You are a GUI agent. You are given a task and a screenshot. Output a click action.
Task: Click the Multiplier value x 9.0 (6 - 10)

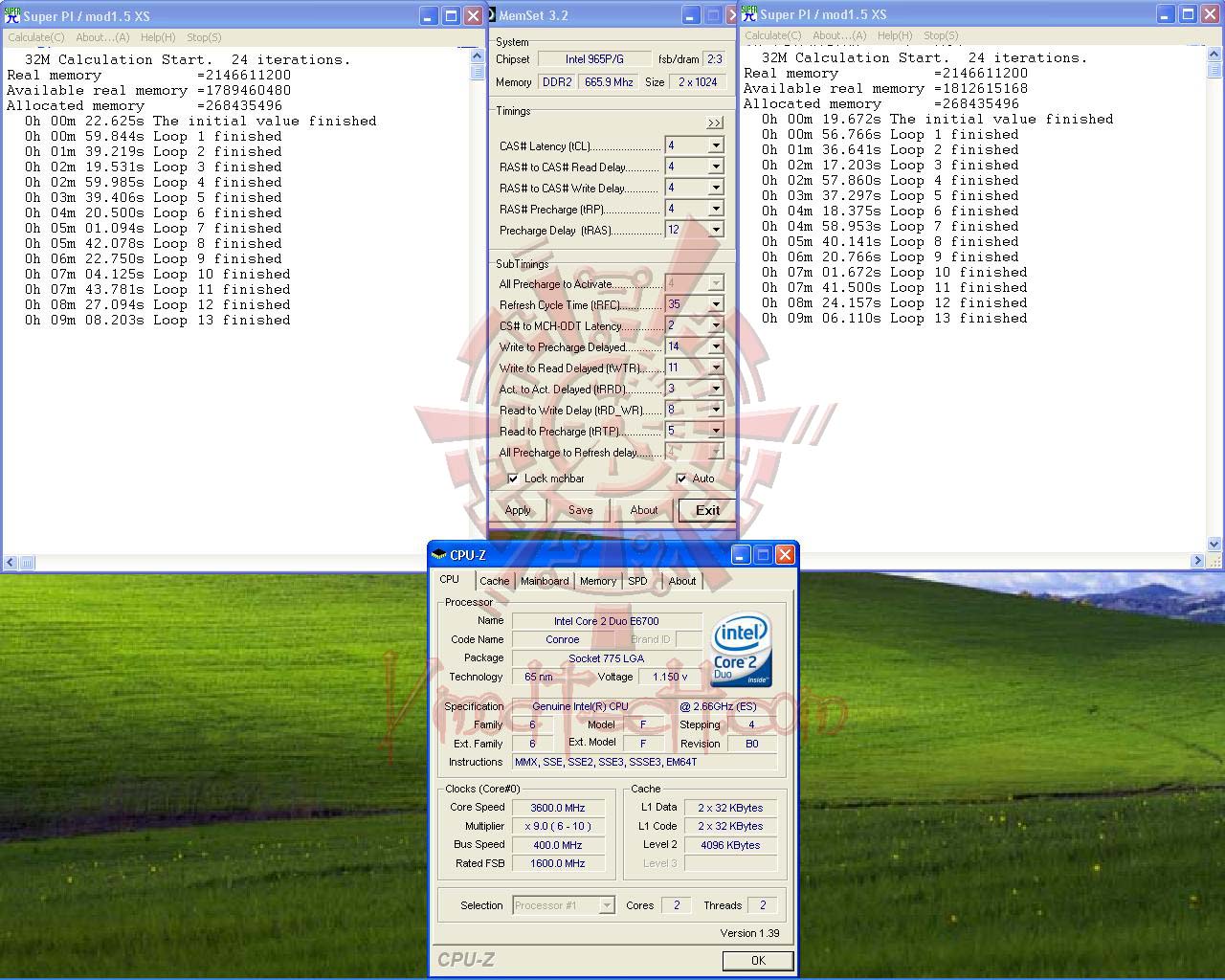point(558,826)
